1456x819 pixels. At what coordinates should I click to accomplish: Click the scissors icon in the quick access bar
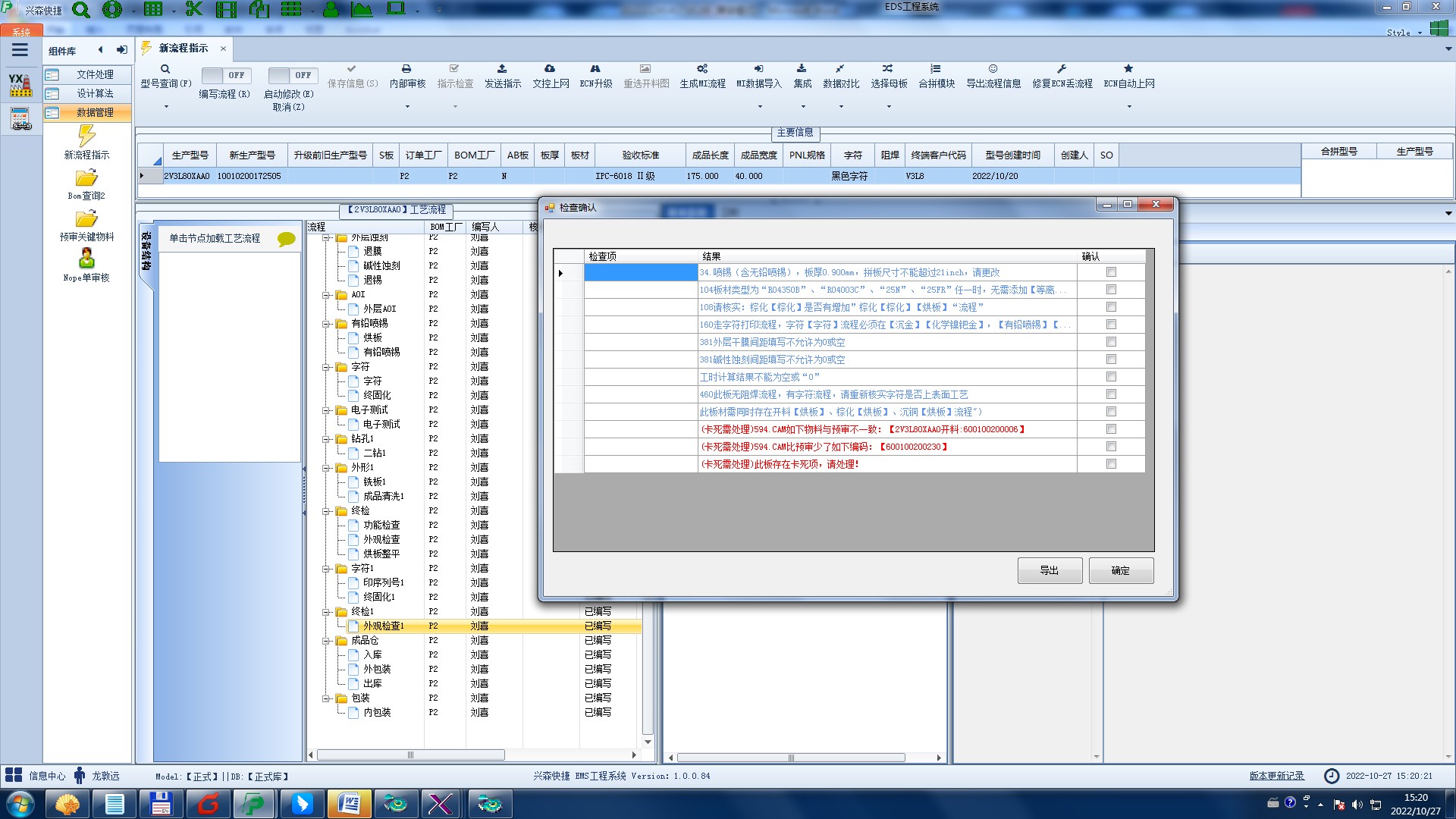(194, 9)
